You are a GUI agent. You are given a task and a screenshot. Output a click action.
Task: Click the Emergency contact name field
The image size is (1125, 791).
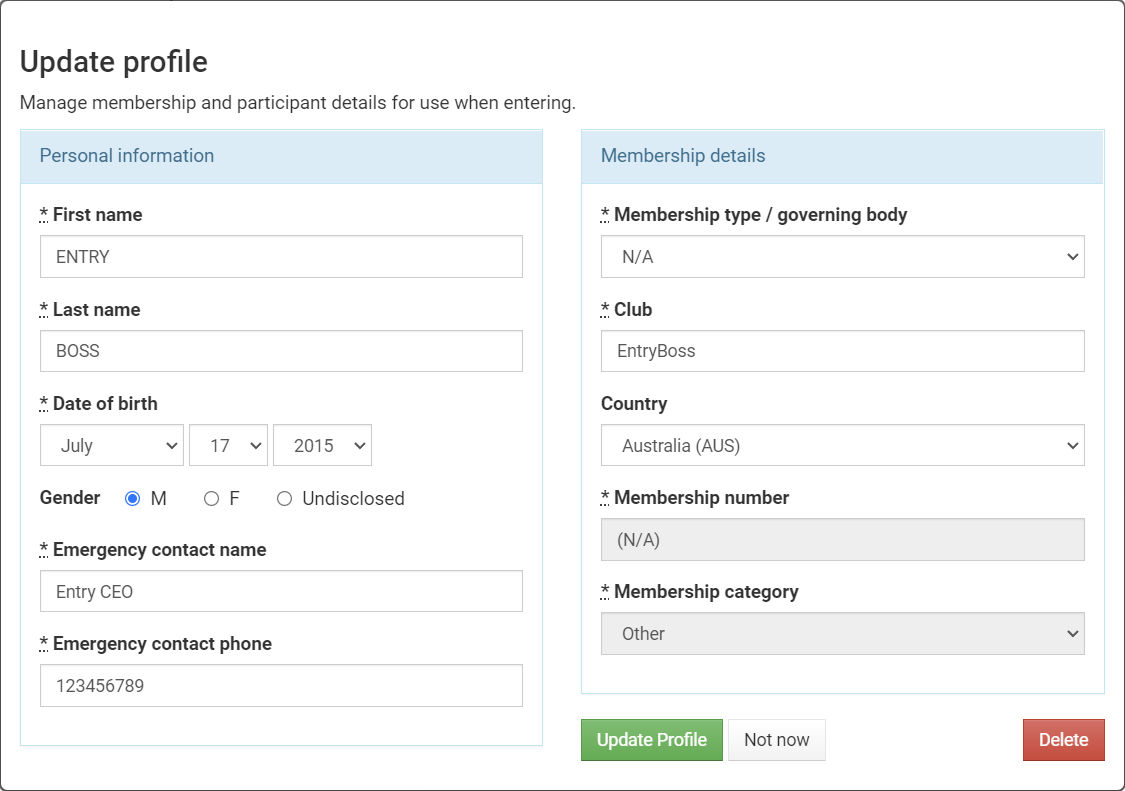(281, 591)
